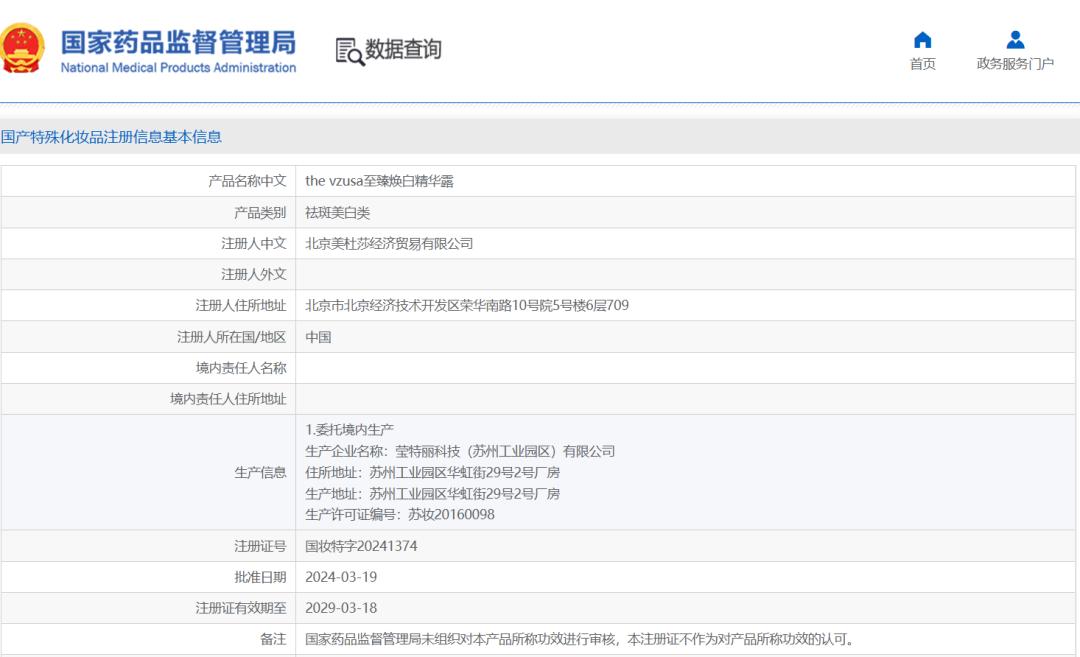Click product name the vzusa至臻焕白精华露

pyautogui.click(x=379, y=181)
